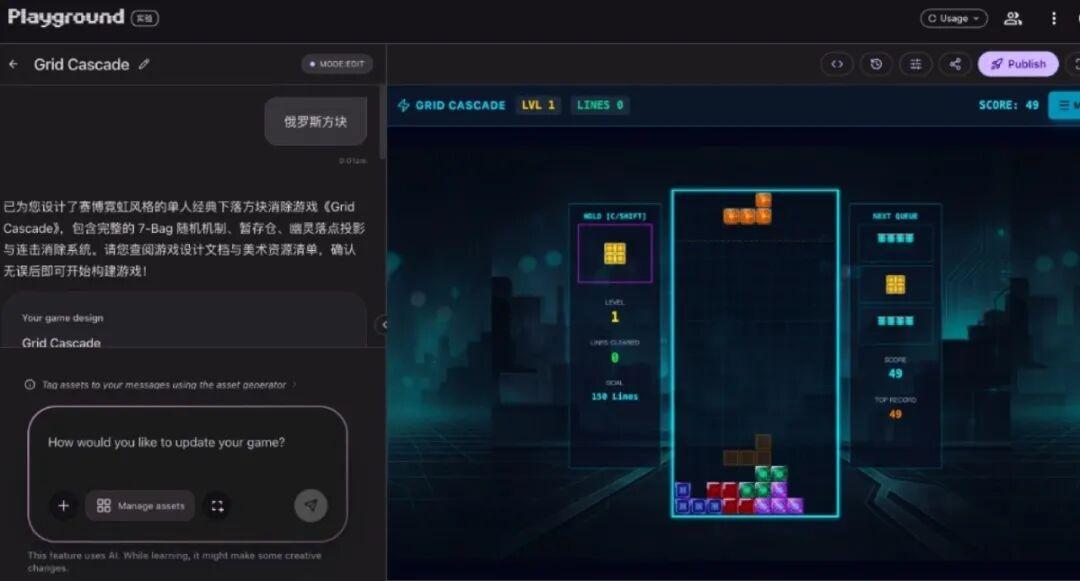Click the SCORE: 49 readout
Screen dimensions: 1080x581
pyautogui.click(x=1008, y=105)
